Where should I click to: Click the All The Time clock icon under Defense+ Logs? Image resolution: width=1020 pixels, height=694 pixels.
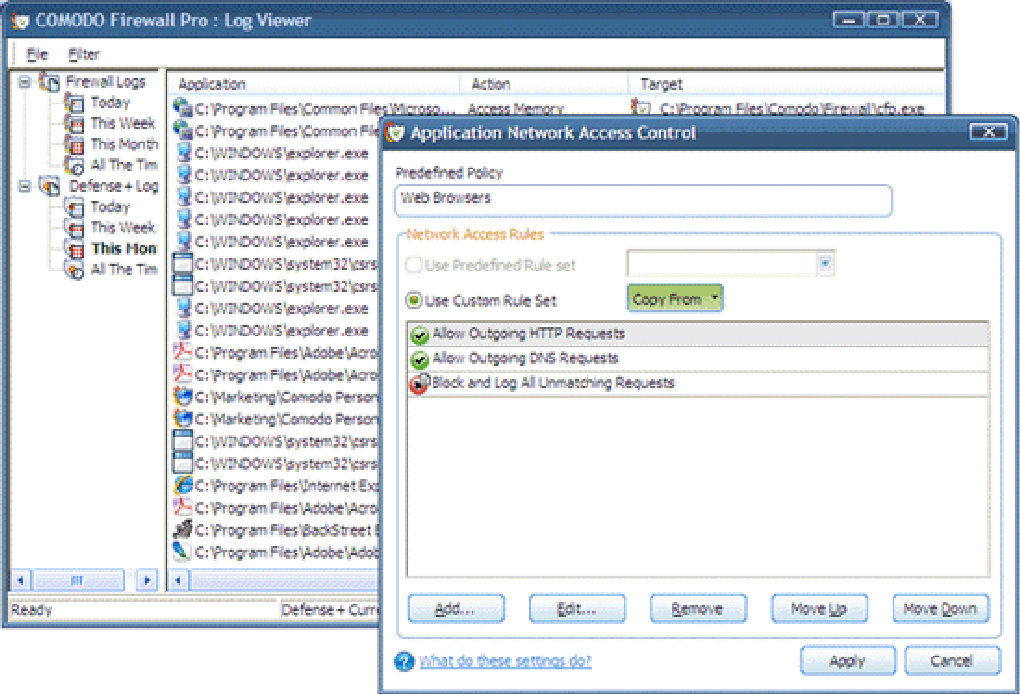coord(74,270)
